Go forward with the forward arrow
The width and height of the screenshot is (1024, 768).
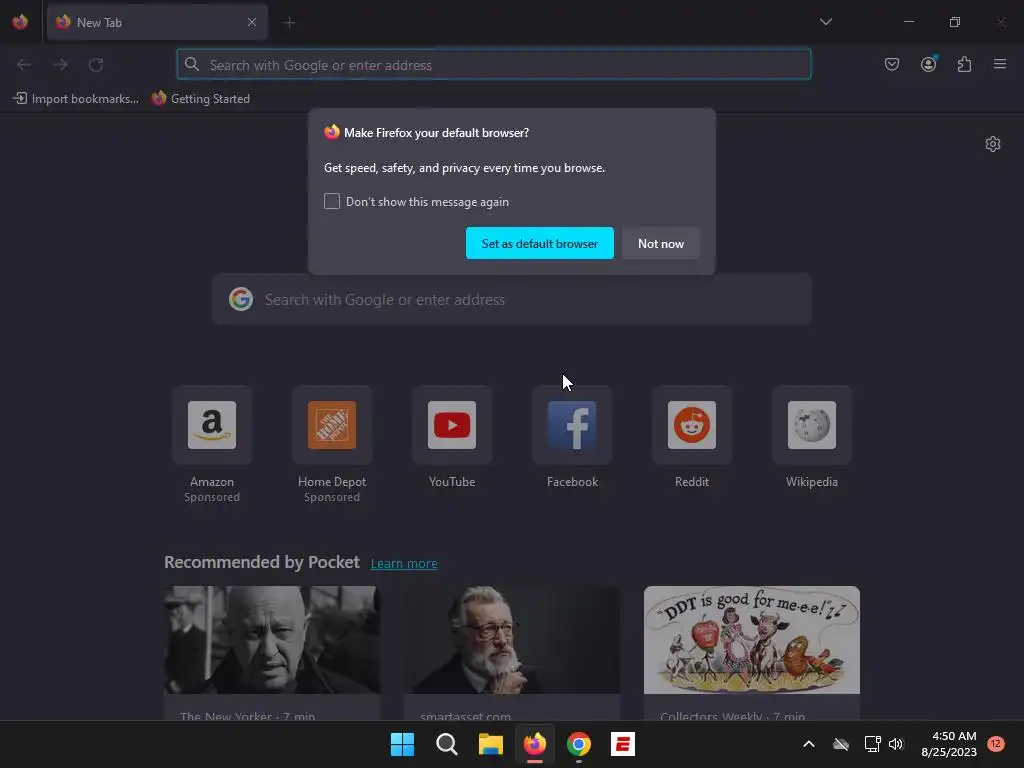[x=60, y=65]
